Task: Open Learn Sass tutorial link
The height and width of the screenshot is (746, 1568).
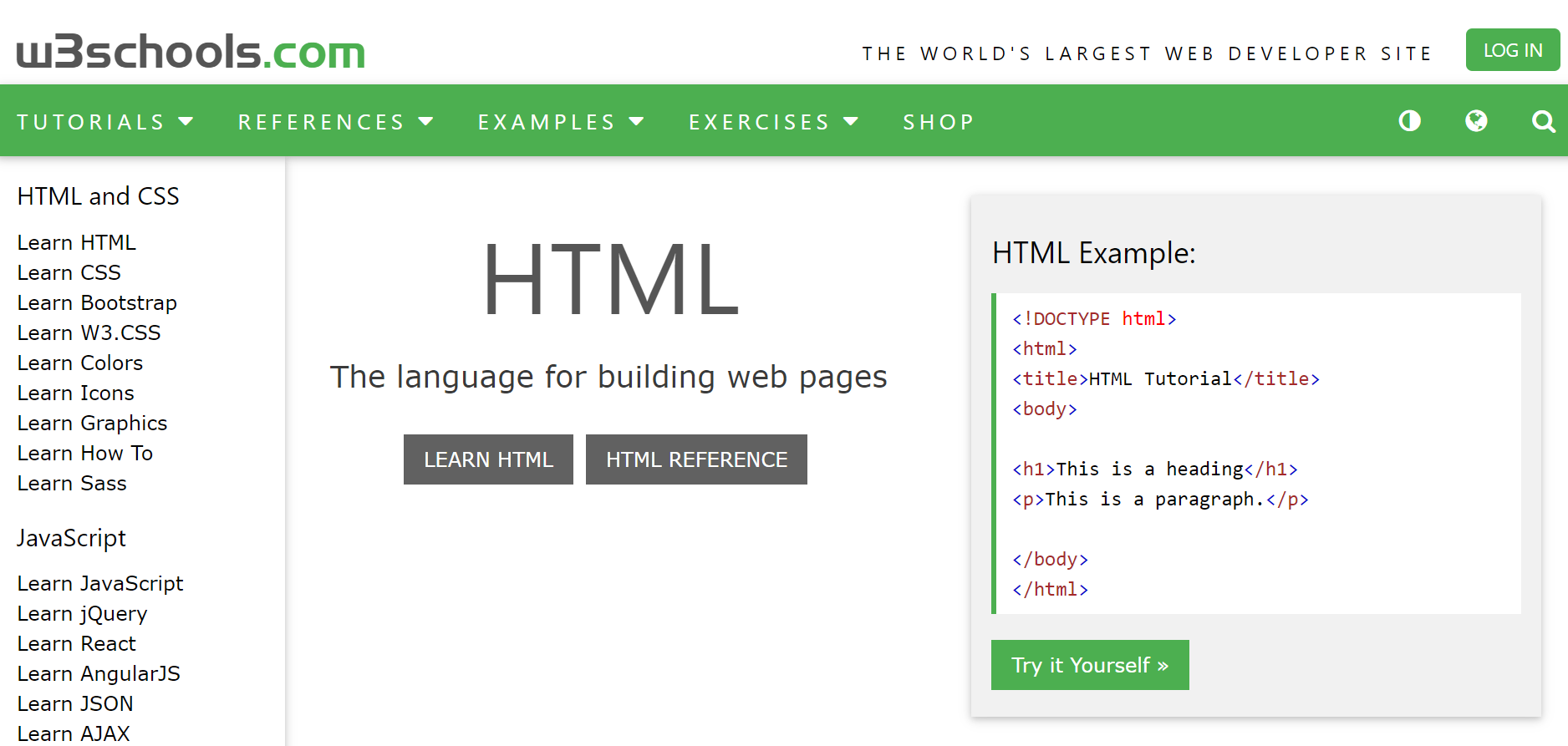Action: (x=72, y=483)
